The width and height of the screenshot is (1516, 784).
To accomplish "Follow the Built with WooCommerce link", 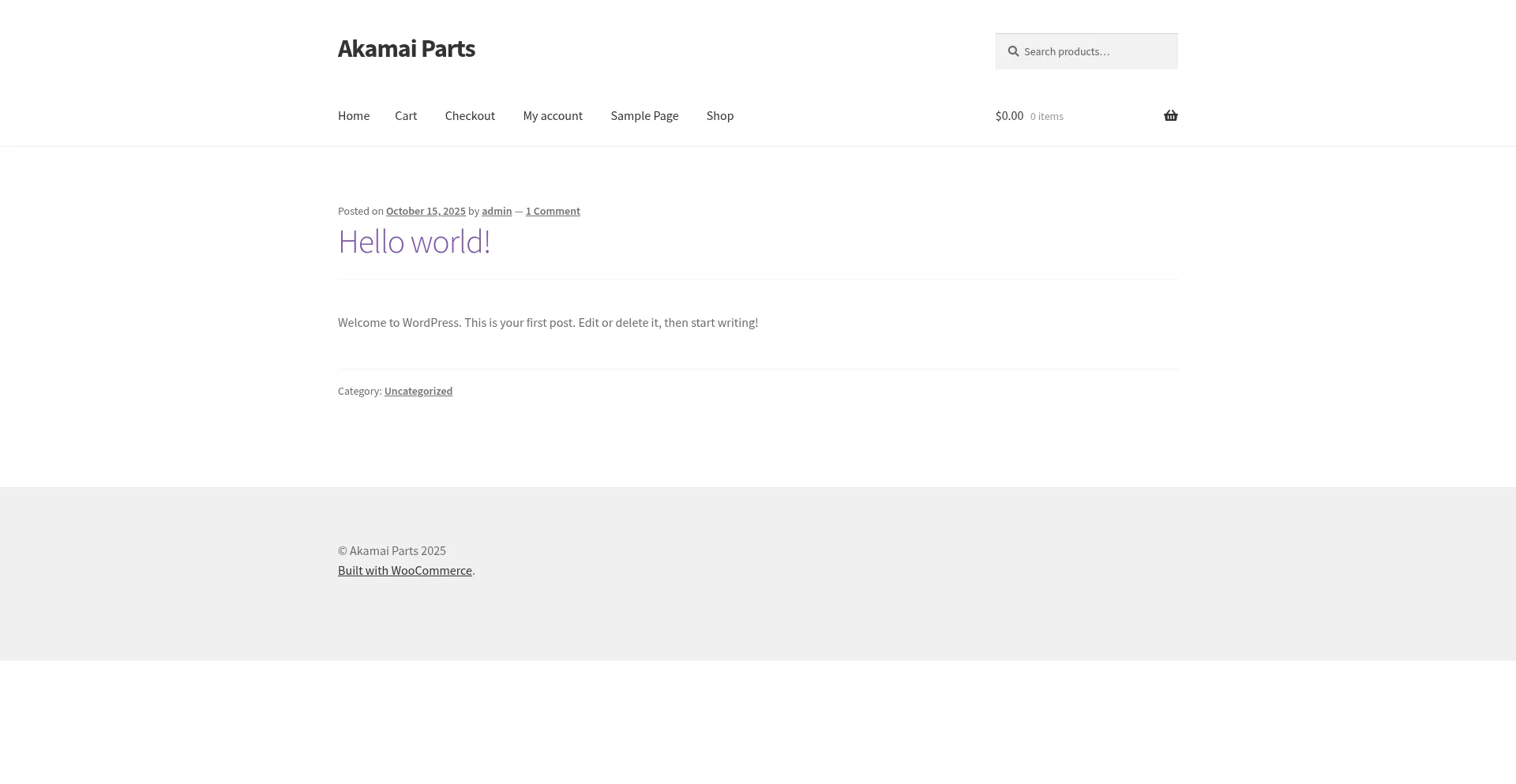I will click(404, 571).
